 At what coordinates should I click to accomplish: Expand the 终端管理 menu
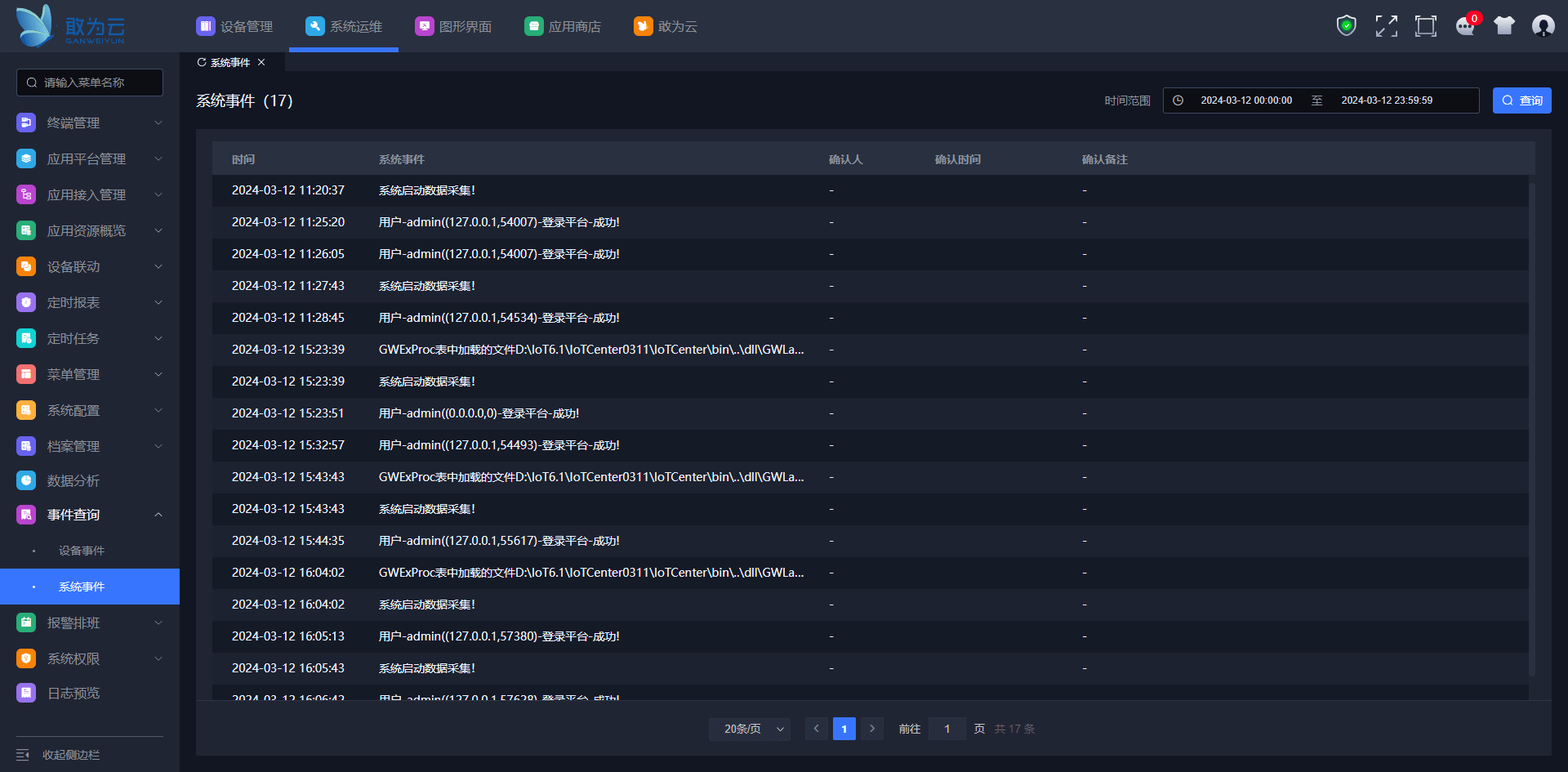(x=90, y=123)
